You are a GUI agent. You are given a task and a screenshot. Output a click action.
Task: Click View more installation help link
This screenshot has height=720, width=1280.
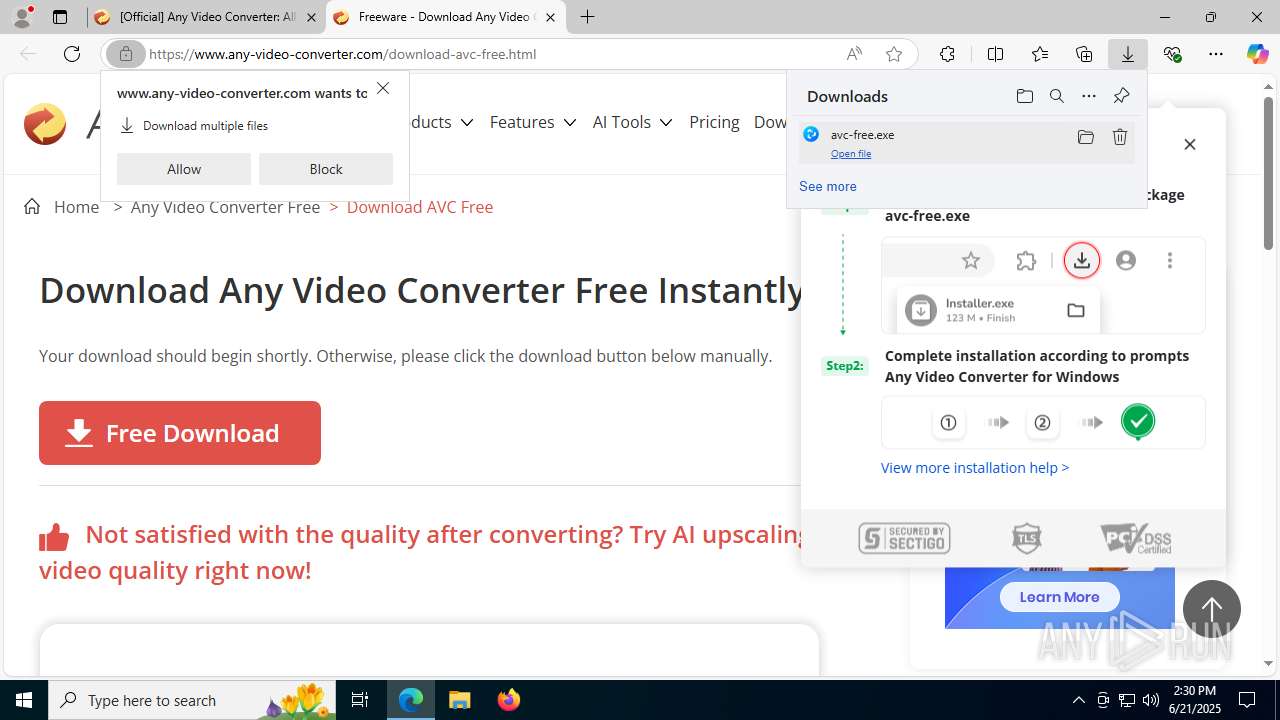(x=975, y=467)
